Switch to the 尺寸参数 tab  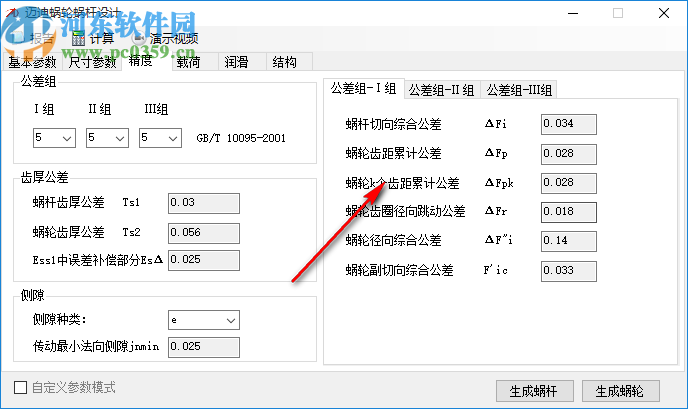(x=92, y=62)
